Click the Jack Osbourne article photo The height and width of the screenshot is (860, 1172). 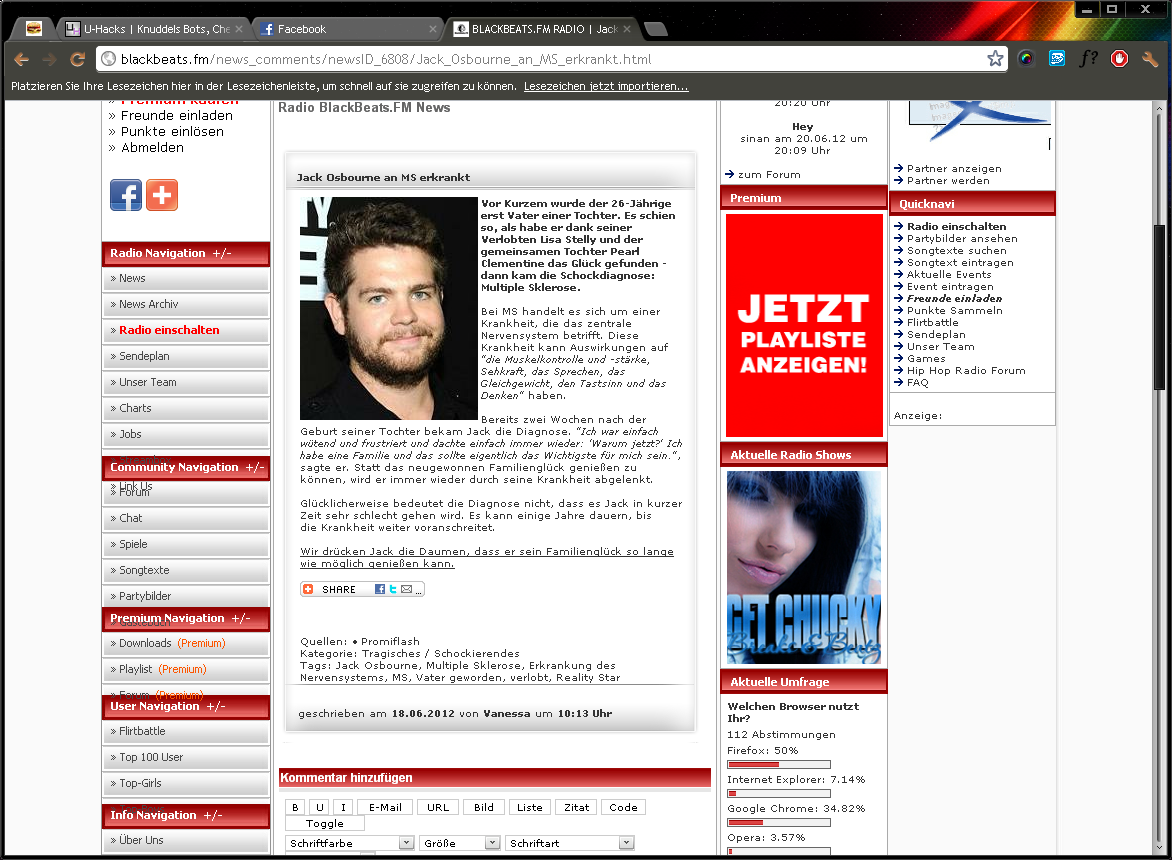389,308
